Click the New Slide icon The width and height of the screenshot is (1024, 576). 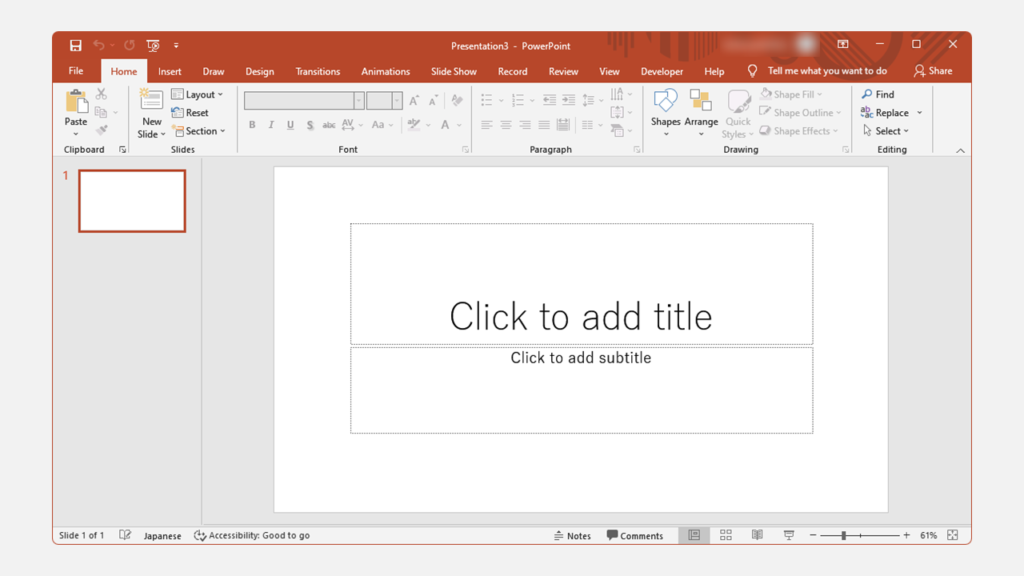(151, 100)
